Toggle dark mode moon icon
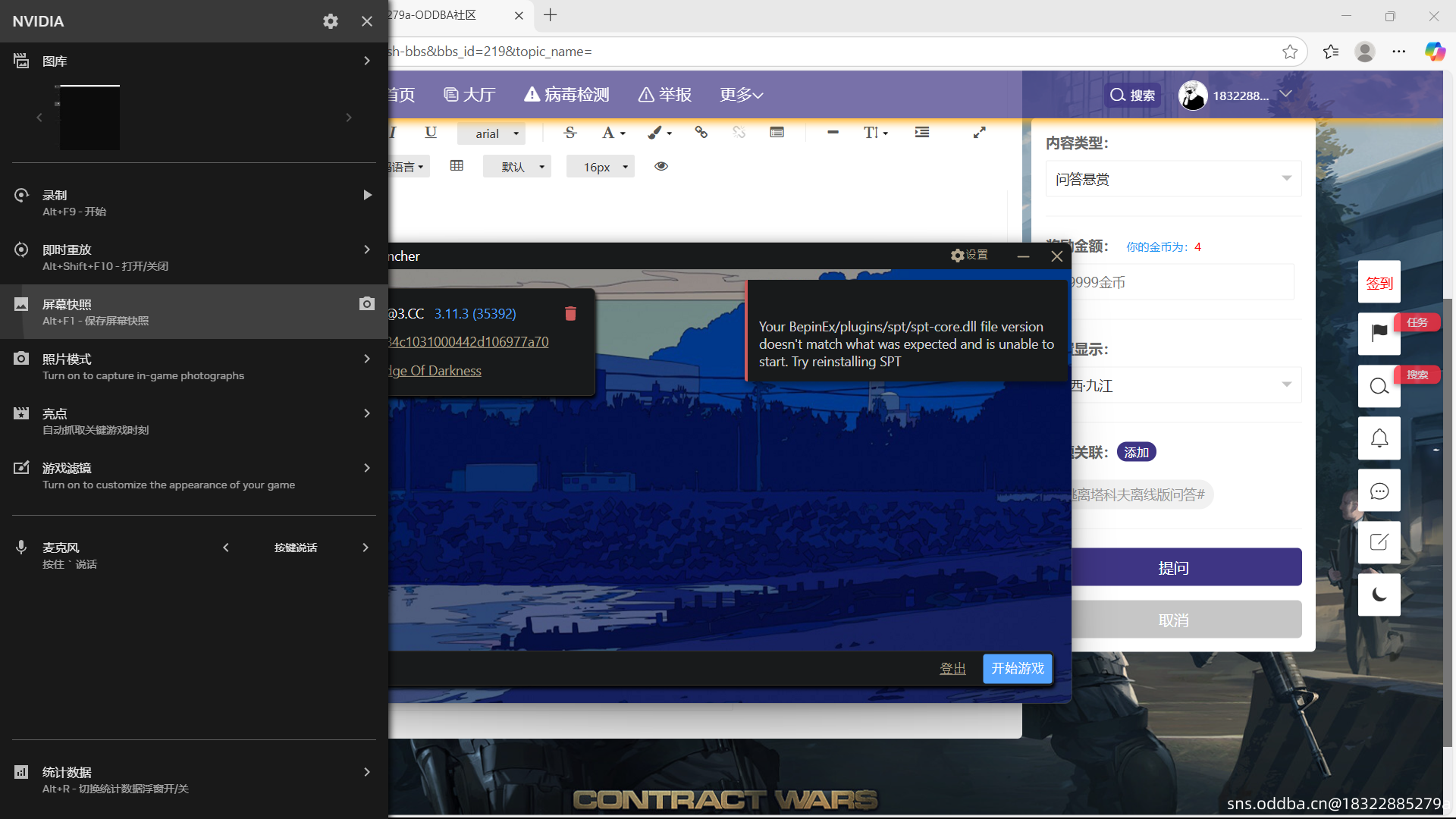The image size is (1456, 819). (x=1379, y=595)
